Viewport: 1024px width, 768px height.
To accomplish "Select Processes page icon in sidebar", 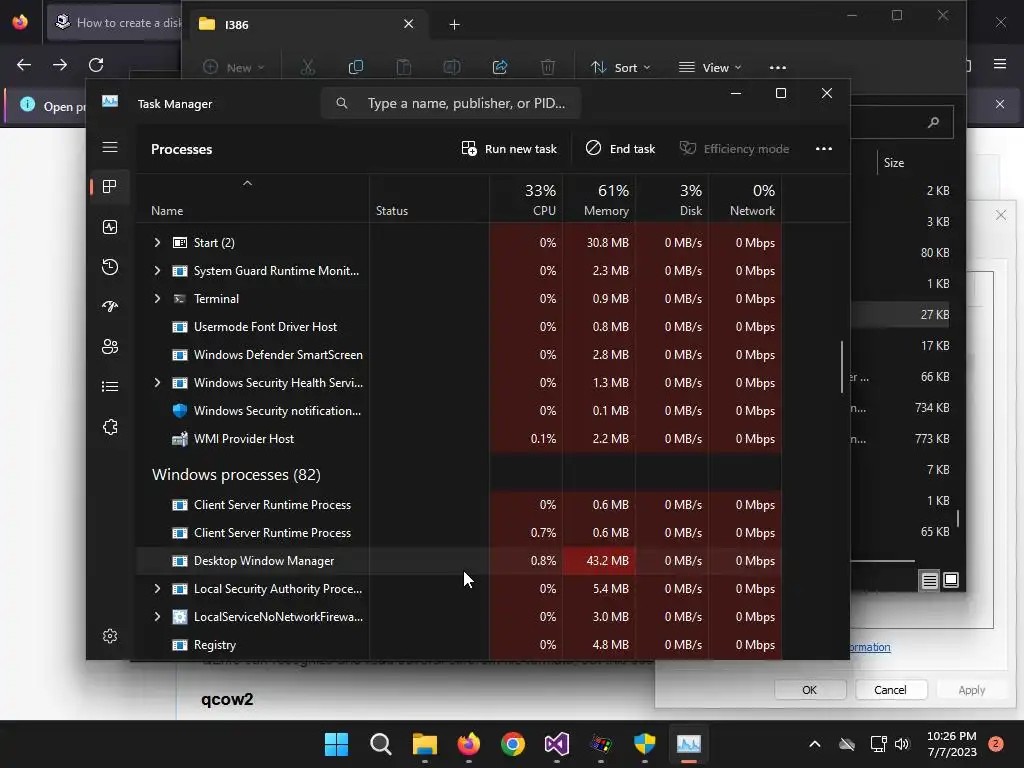I will 110,187.
